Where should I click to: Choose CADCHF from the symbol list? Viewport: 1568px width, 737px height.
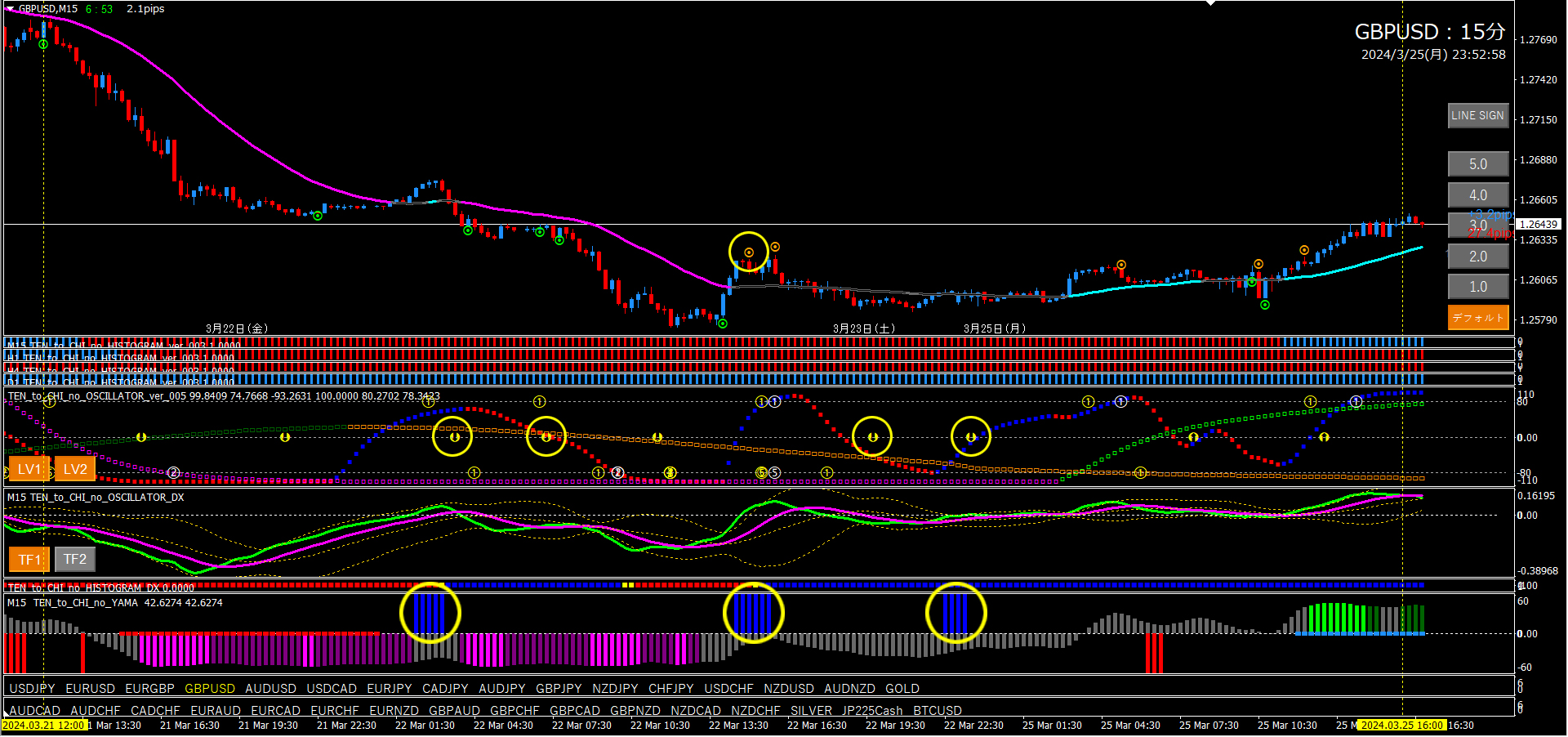[155, 711]
